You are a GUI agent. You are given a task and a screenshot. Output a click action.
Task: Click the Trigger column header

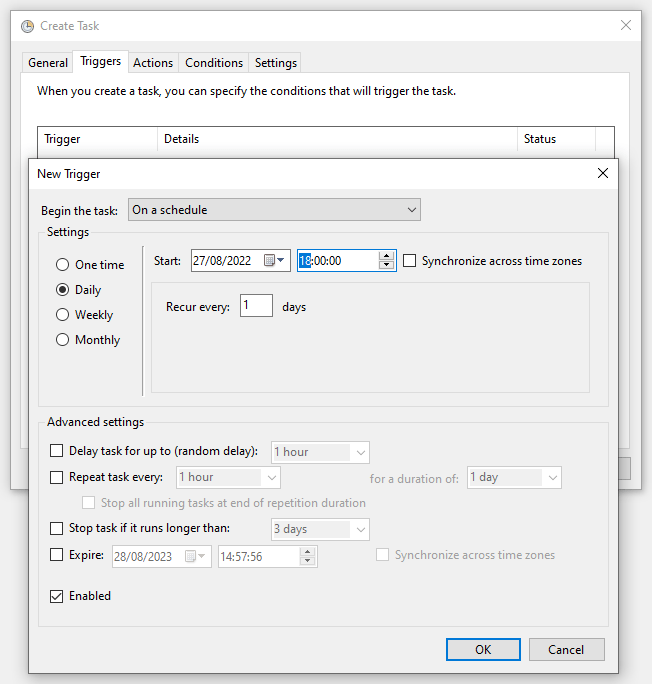click(97, 139)
